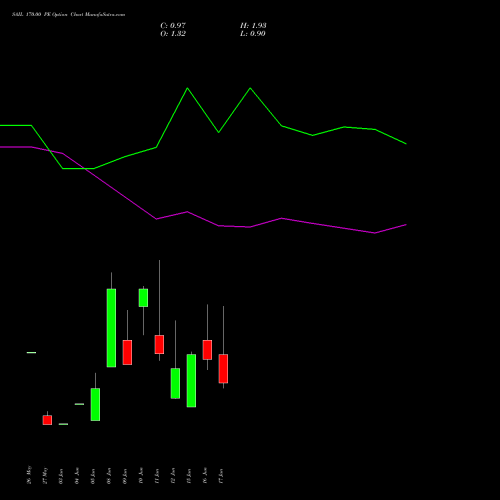Select the 06 Jun date label
Image resolution: width=500 pixels, height=500 pixels.
pos(109,476)
